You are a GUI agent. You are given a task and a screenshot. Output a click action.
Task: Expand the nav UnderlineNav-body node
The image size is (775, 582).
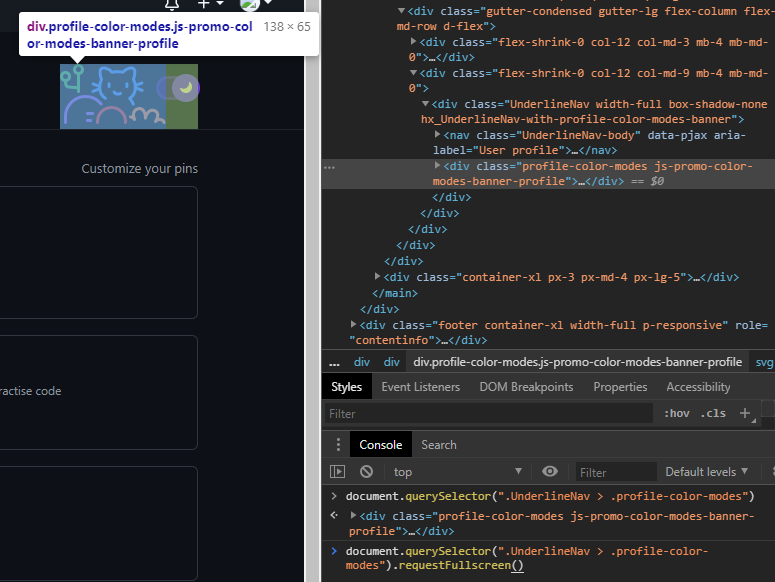[437, 134]
